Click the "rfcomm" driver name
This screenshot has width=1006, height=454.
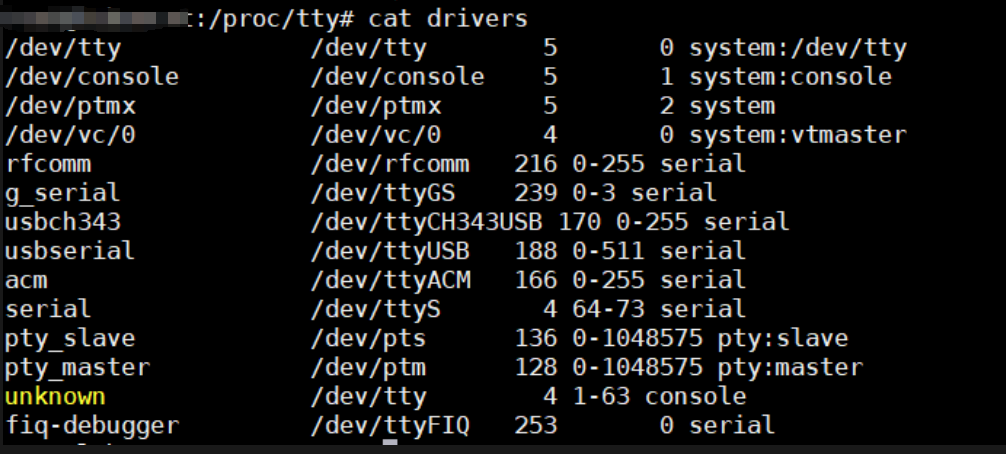48,163
